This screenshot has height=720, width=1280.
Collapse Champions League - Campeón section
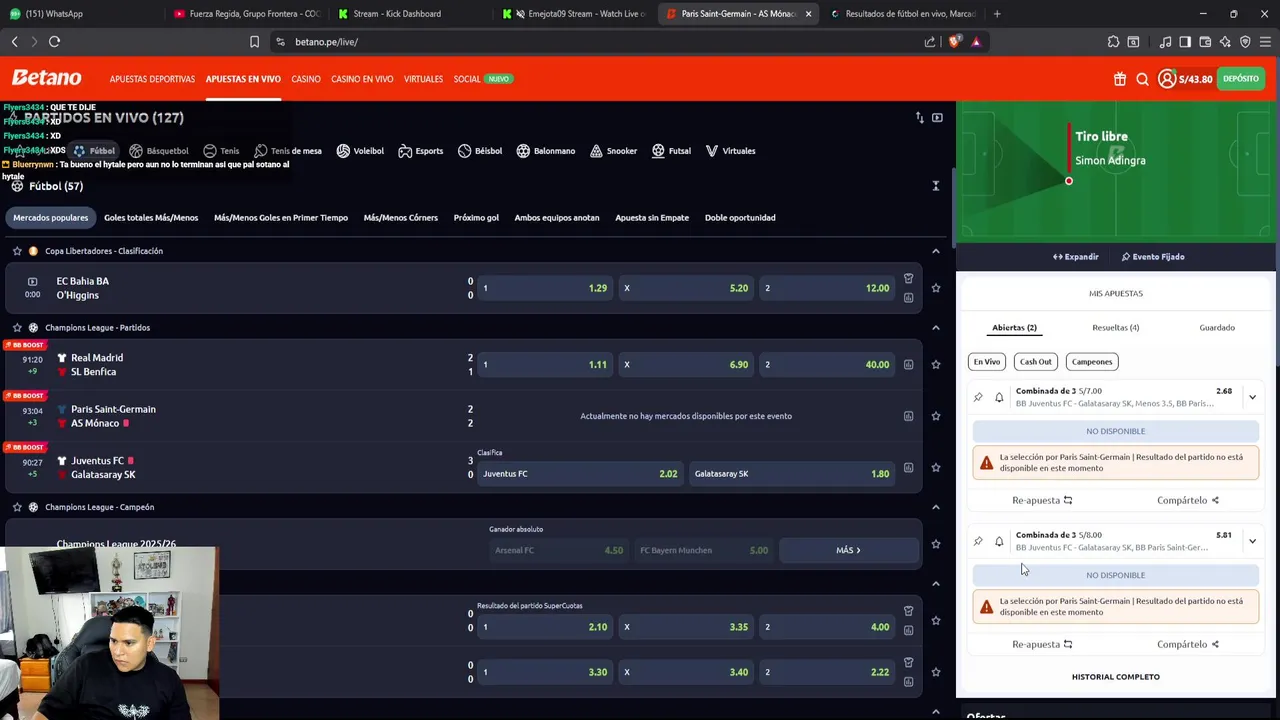936,507
